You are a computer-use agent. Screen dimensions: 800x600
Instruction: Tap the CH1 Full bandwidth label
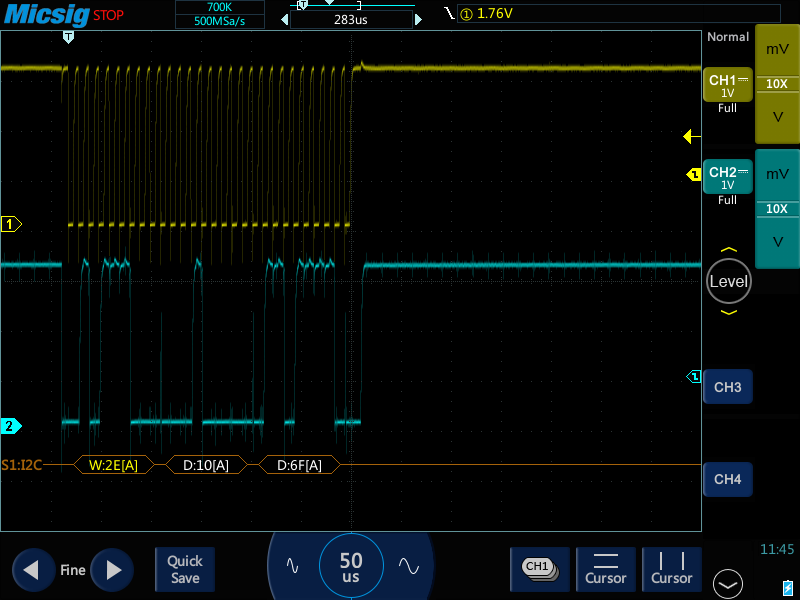(727, 108)
